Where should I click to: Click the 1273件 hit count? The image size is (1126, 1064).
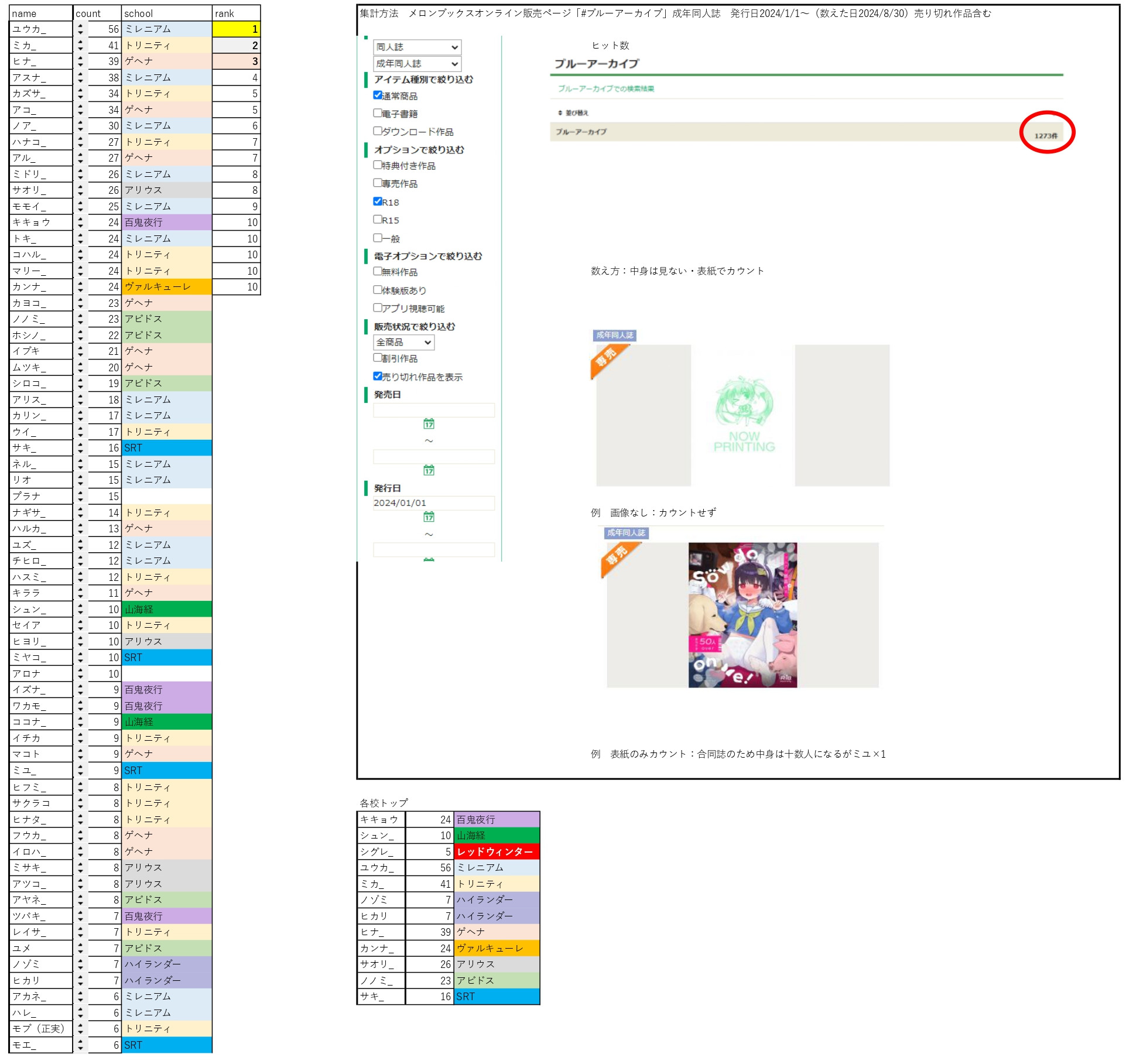(x=1045, y=136)
